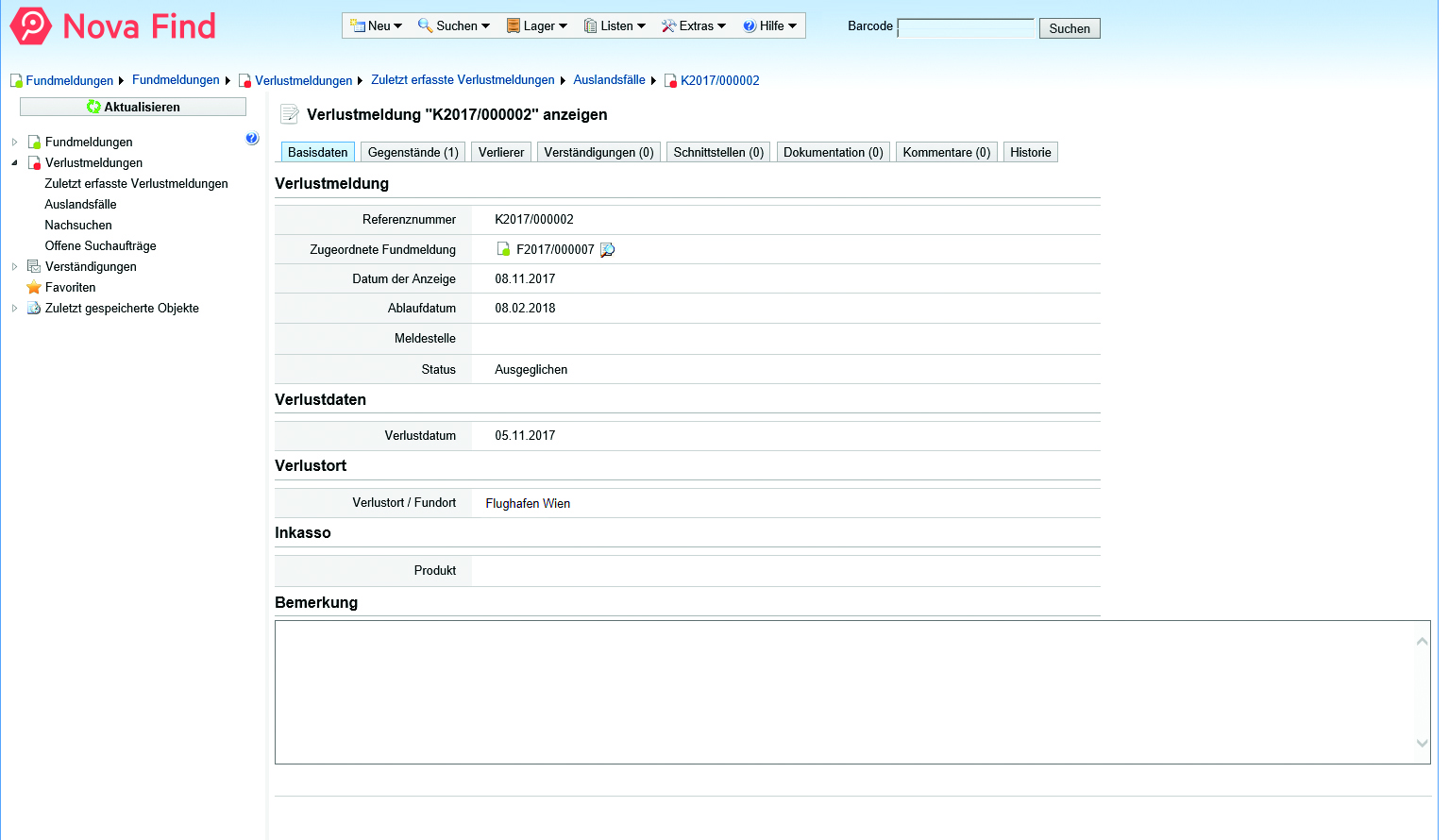Screen dimensions: 1449x840
Task: Click the Verlustmeldungen red document icon in tree
Action: [34, 162]
